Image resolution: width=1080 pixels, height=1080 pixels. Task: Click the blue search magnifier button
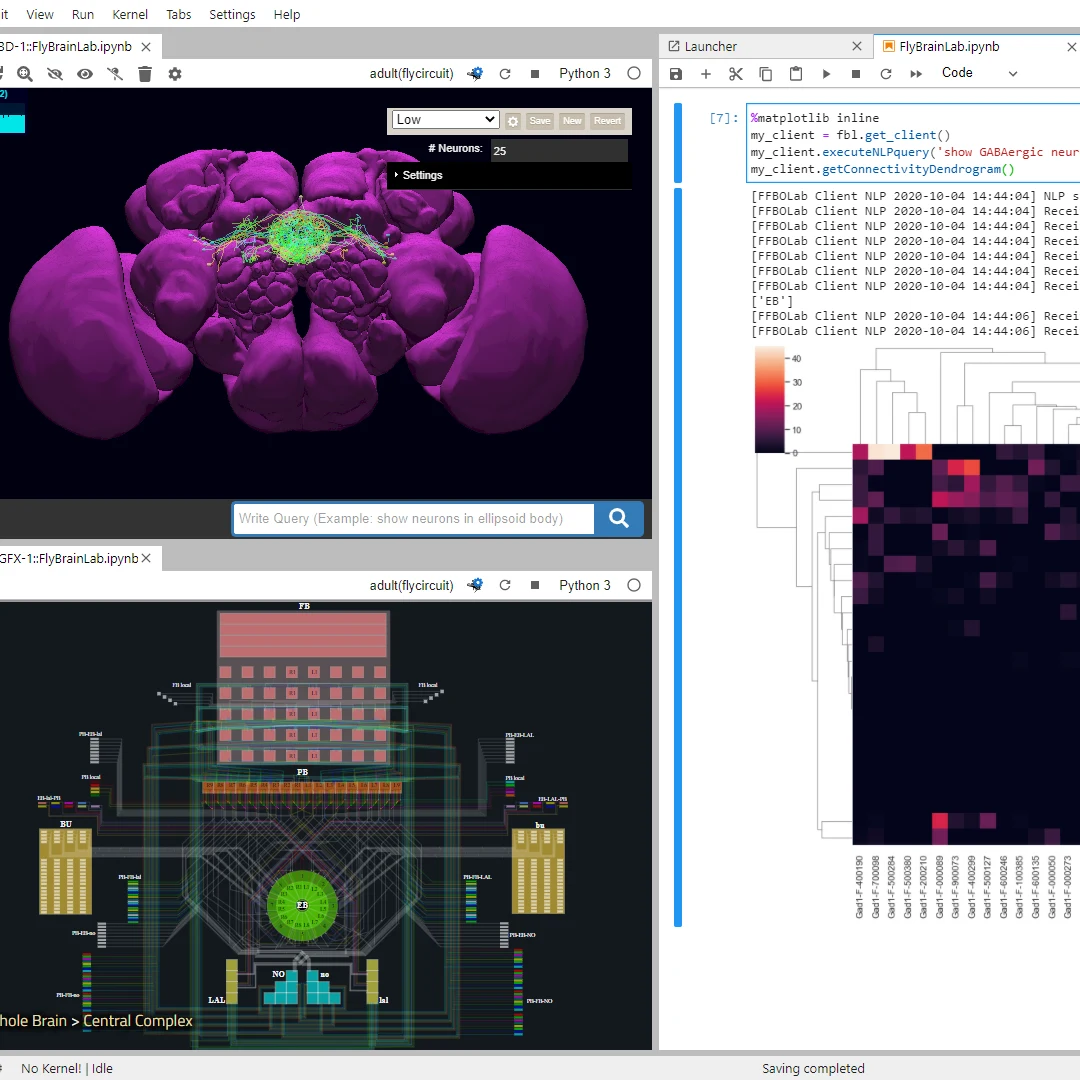(x=619, y=519)
